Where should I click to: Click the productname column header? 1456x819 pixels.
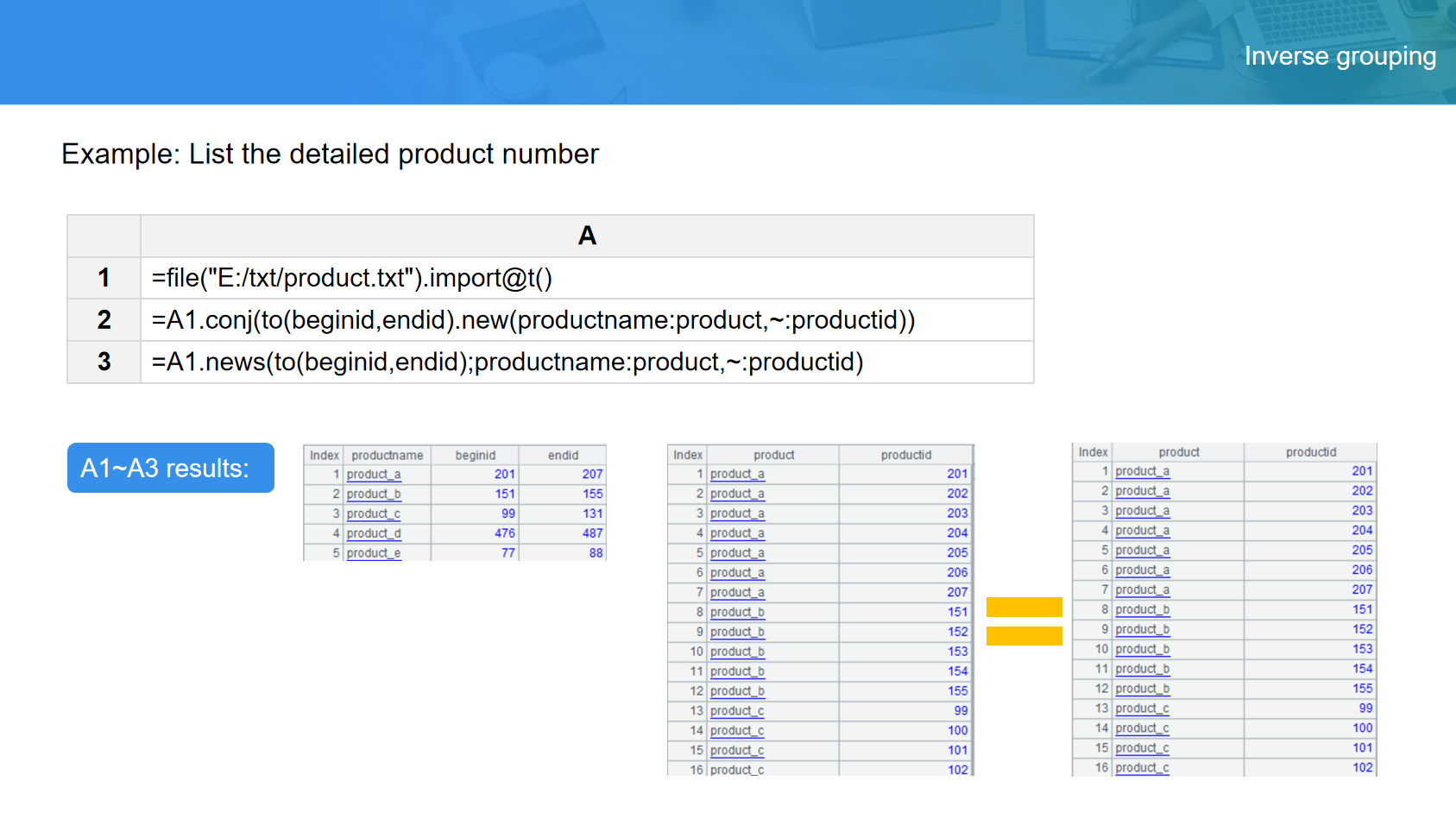pyautogui.click(x=387, y=455)
